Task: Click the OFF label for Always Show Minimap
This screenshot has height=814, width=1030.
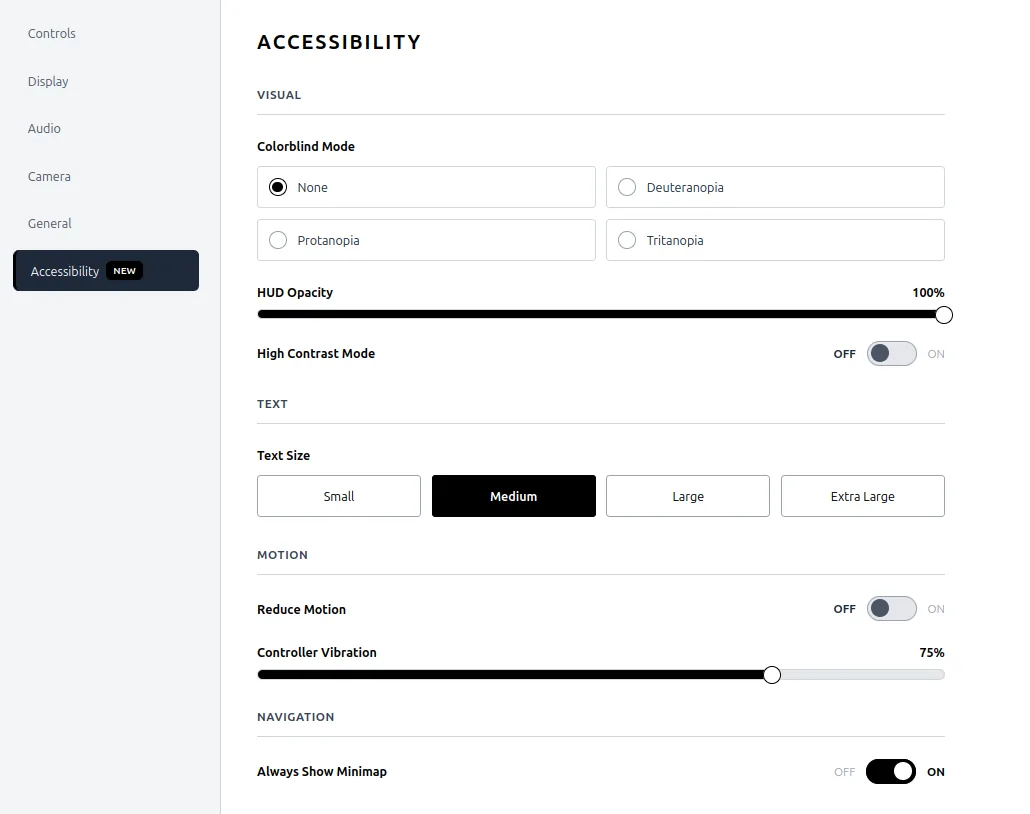Action: 845,772
